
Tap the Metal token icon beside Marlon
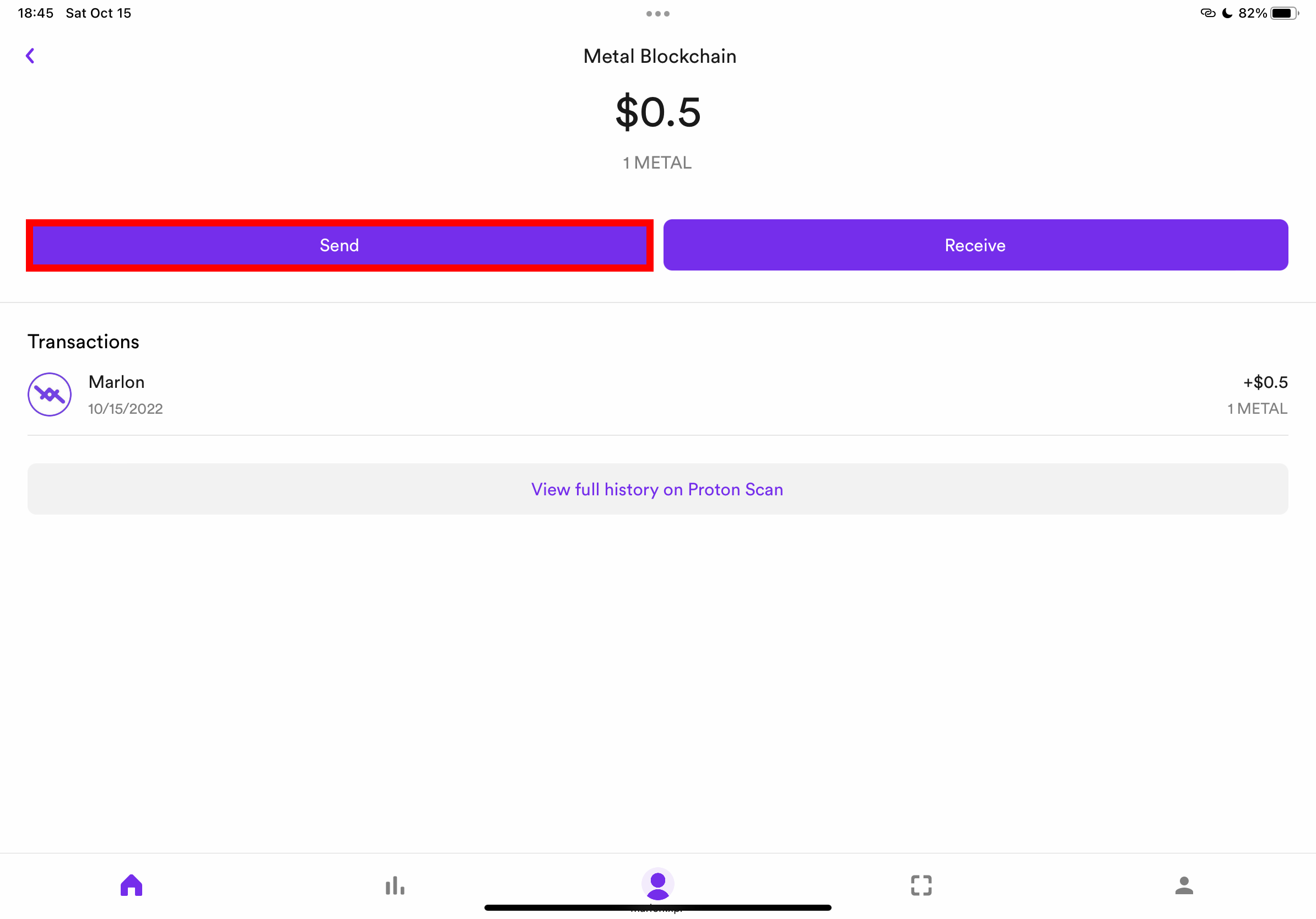pos(50,394)
